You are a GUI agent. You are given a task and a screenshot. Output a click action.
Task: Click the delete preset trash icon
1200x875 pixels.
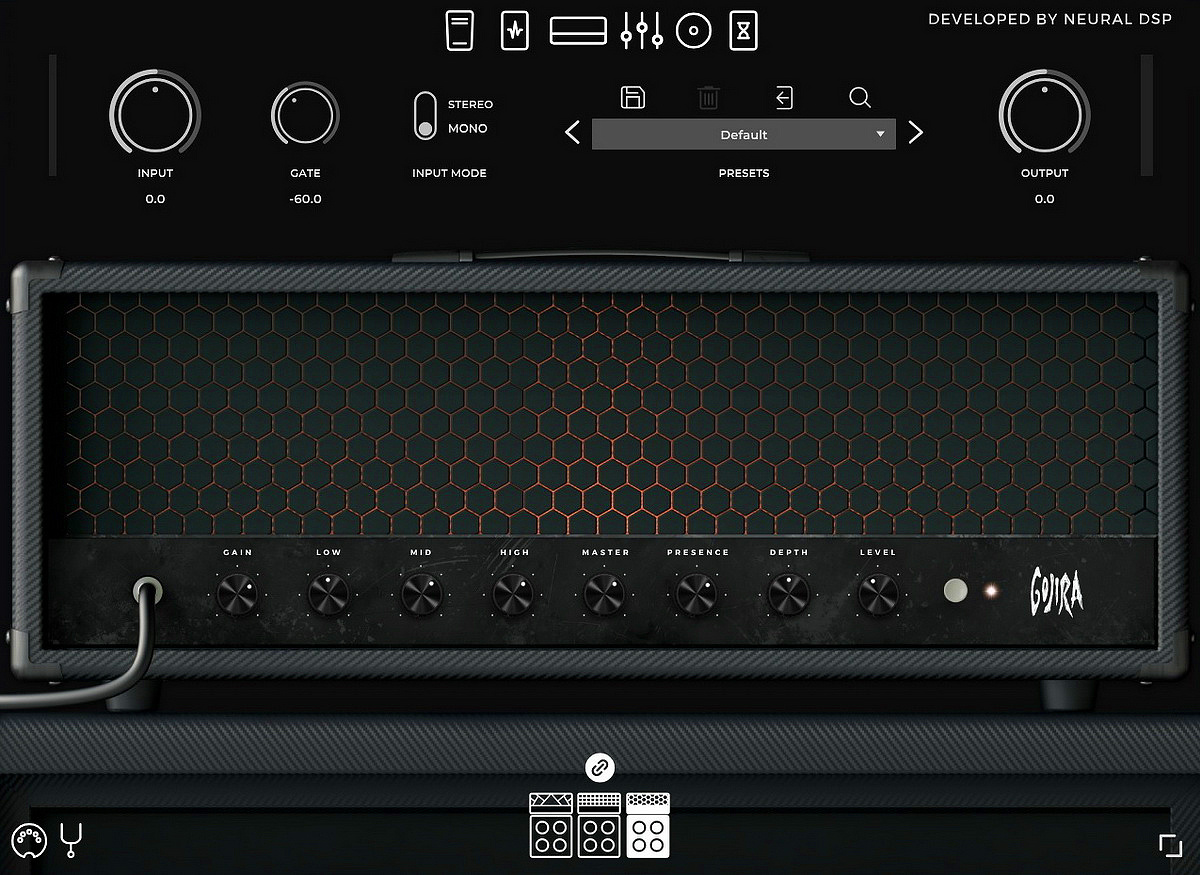708,97
